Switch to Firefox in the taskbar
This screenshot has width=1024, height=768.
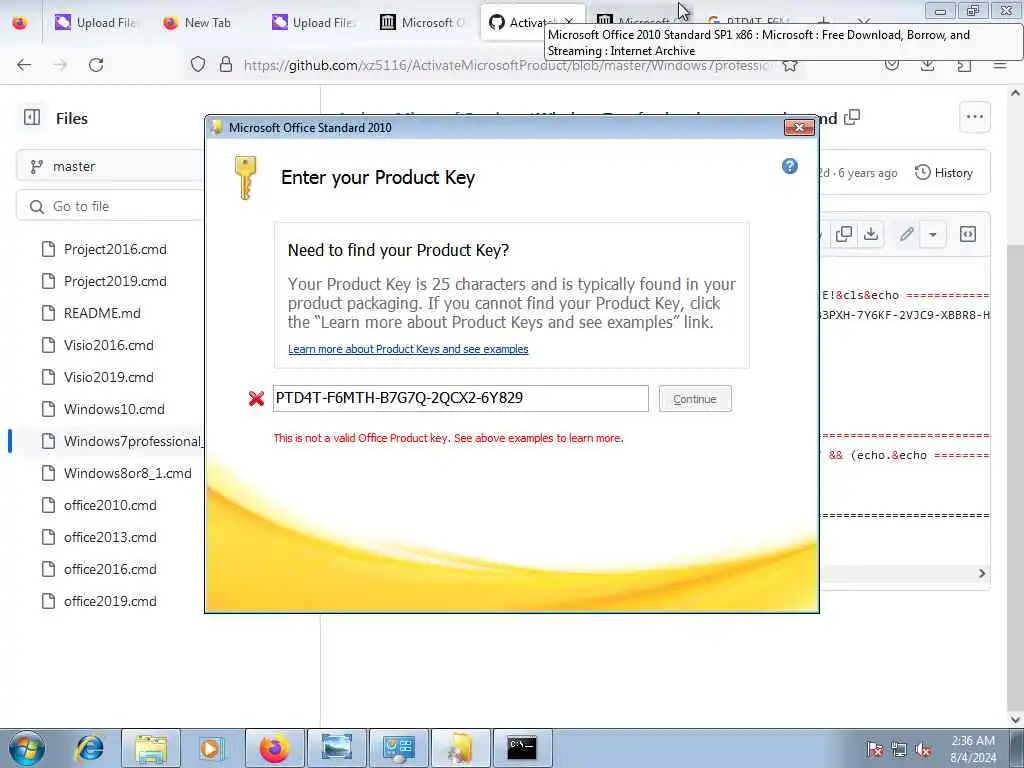pos(274,748)
